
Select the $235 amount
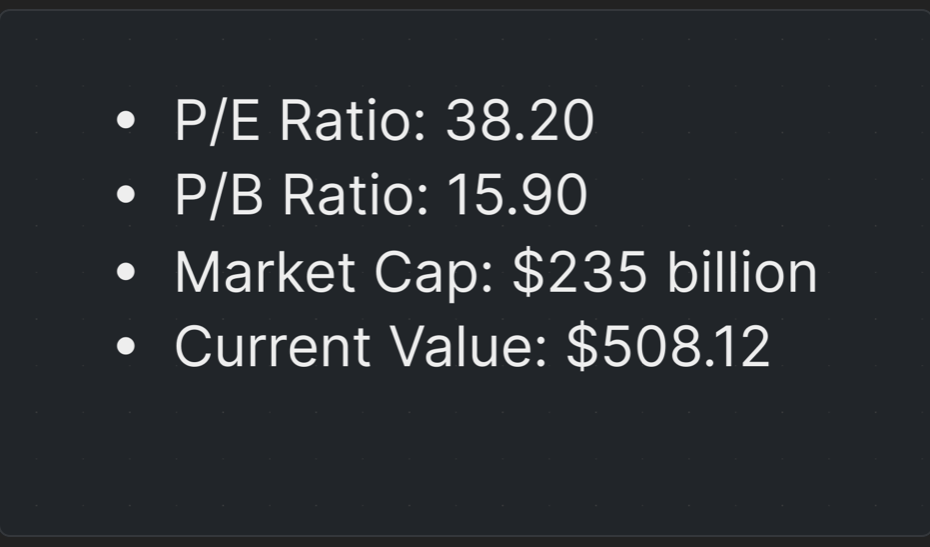(580, 272)
